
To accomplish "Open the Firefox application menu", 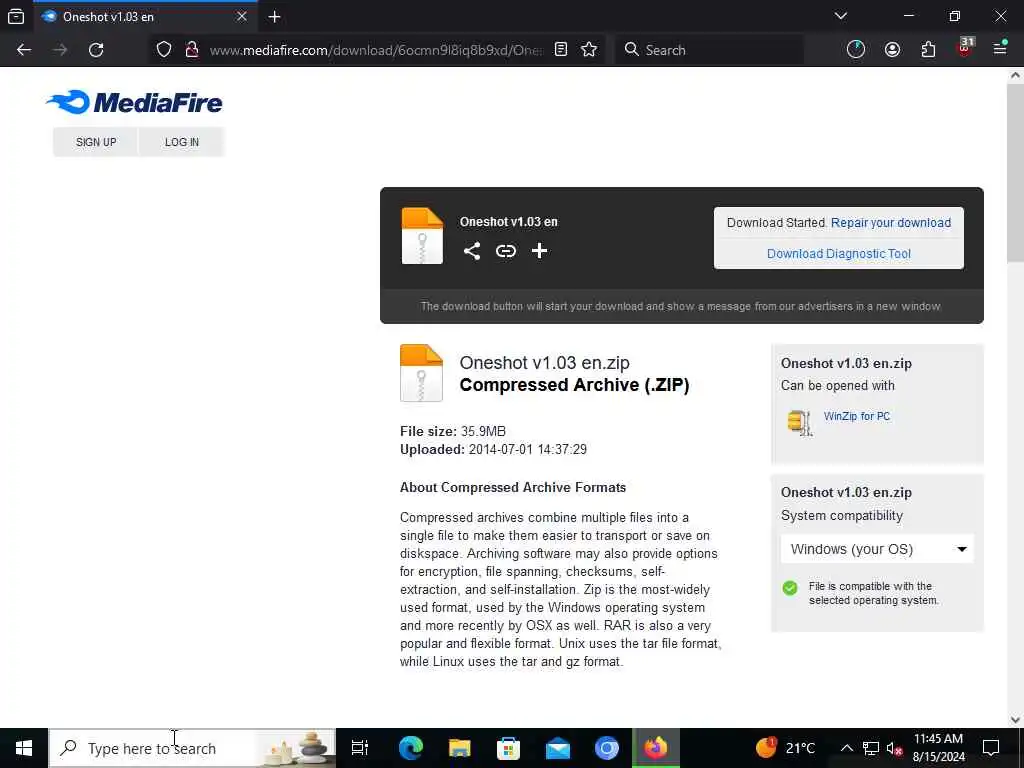I will click(1000, 48).
